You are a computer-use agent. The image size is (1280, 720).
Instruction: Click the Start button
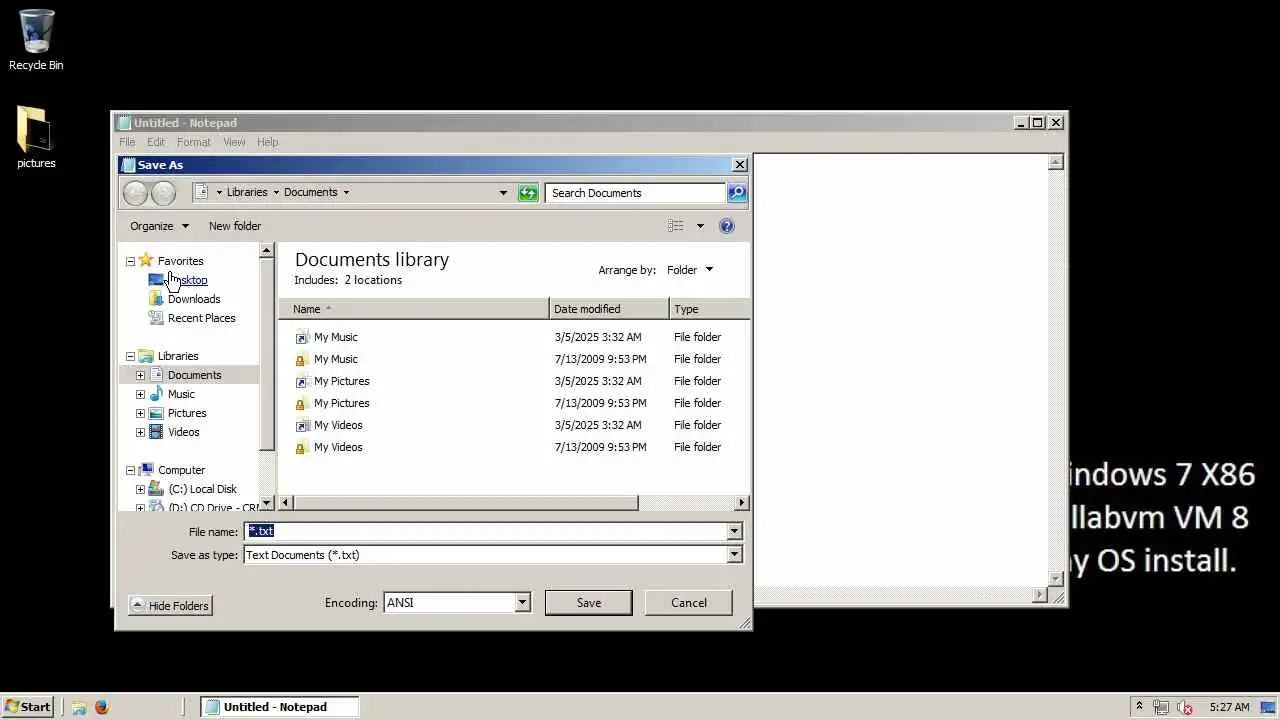(27, 707)
